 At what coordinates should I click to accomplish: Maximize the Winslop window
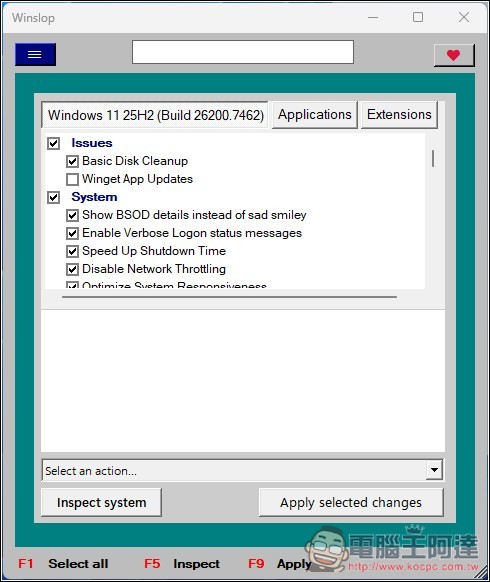[418, 17]
